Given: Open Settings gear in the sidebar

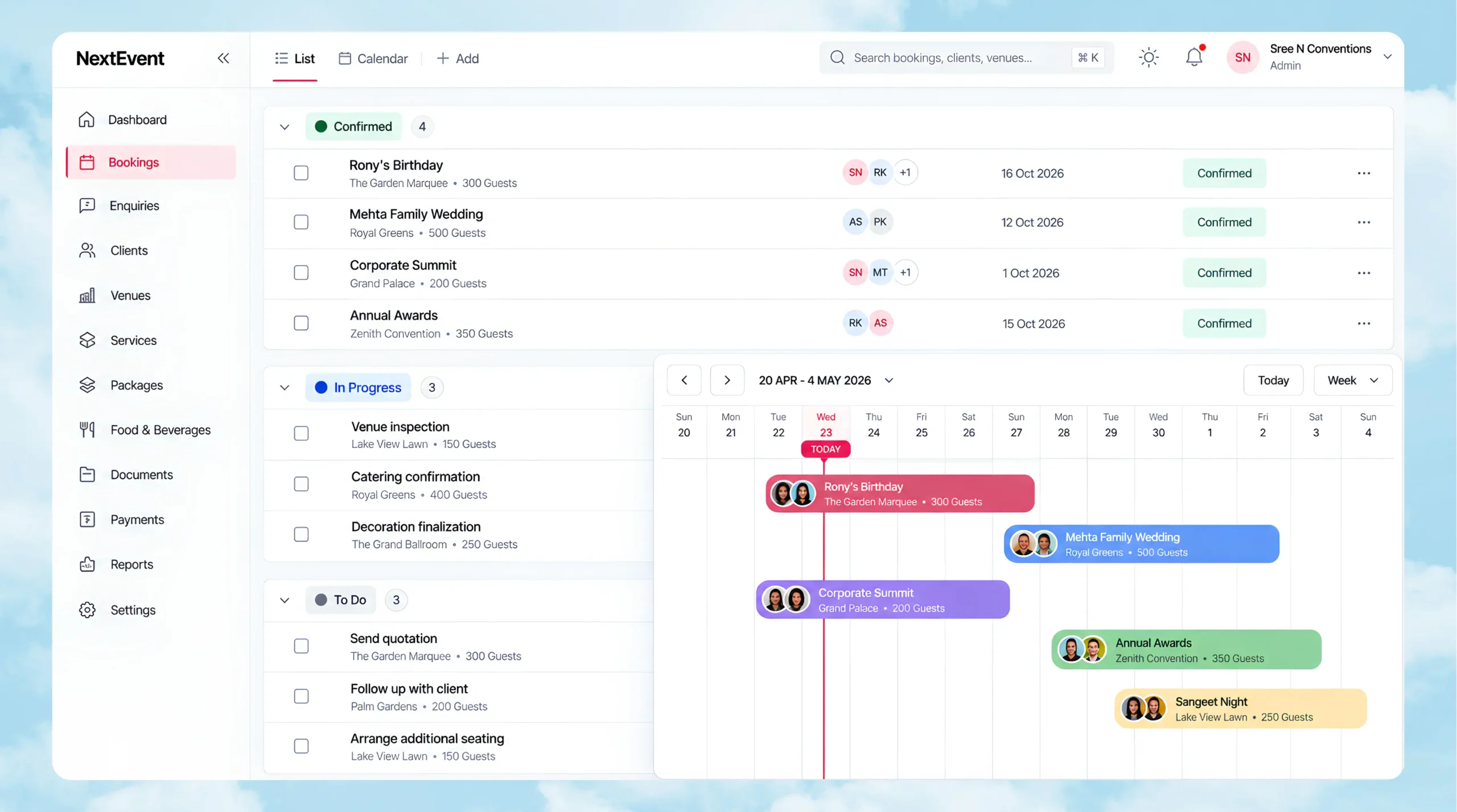Looking at the screenshot, I should [x=87, y=610].
